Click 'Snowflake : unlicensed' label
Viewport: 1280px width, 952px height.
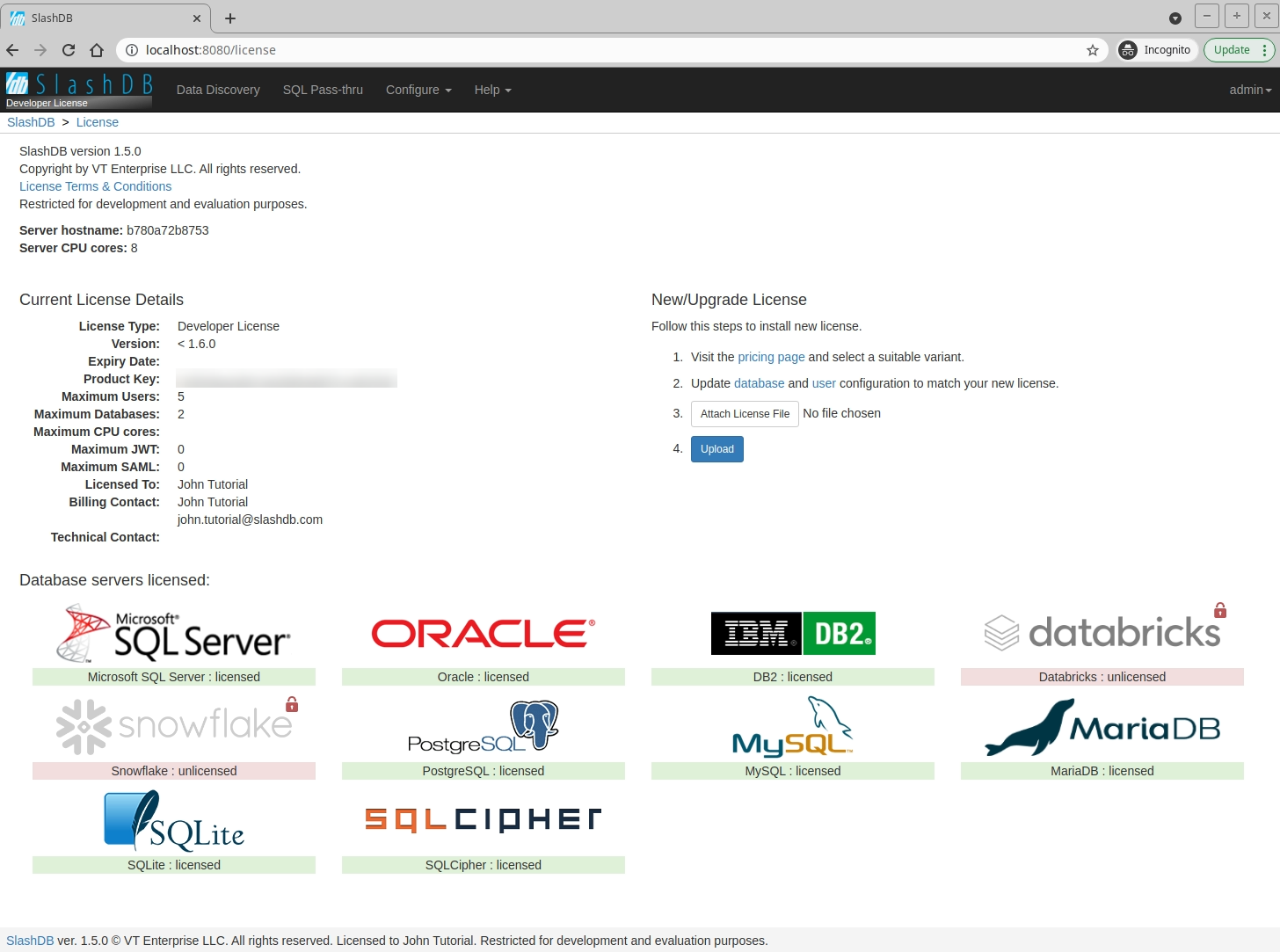click(174, 771)
